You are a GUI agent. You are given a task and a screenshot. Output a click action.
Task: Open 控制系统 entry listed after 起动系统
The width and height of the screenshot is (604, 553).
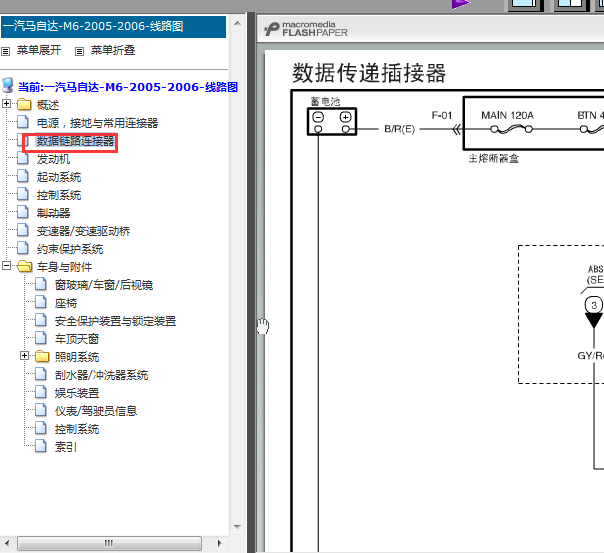59,195
